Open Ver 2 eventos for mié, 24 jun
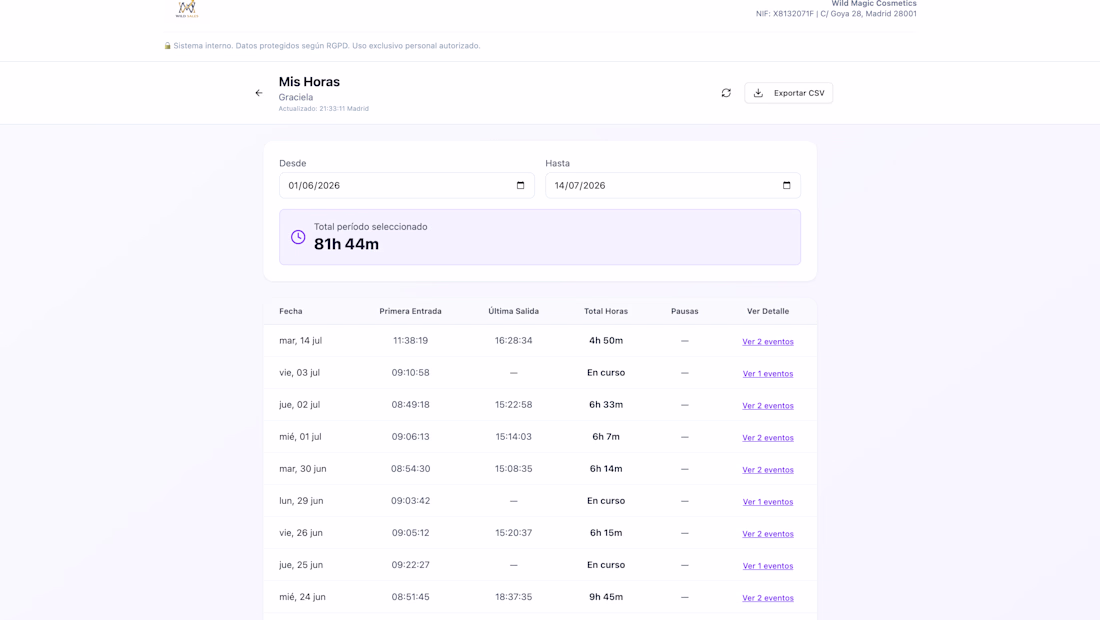The width and height of the screenshot is (1100, 620). (767, 598)
